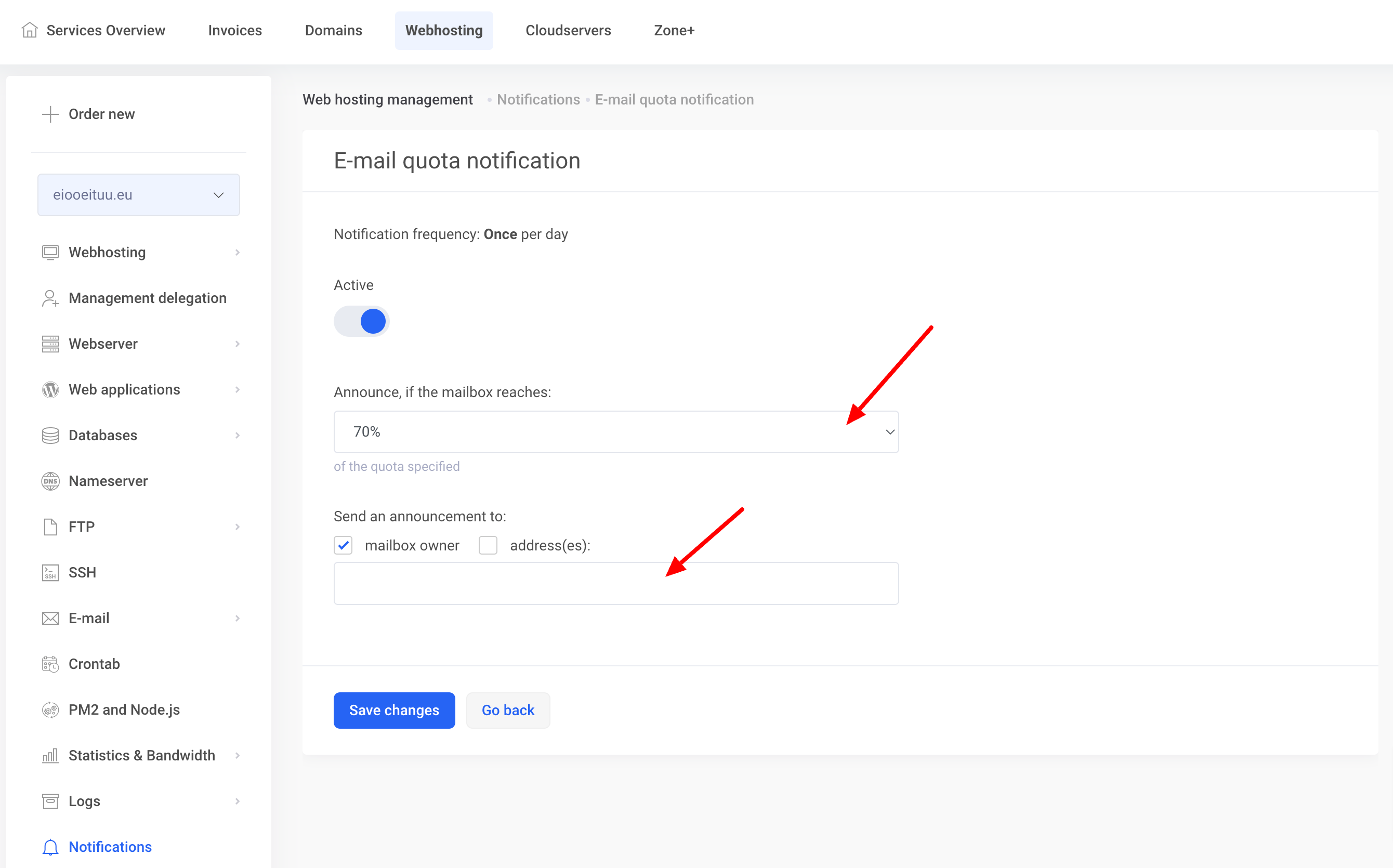Click the WordPress icon for Web applications

[50, 390]
